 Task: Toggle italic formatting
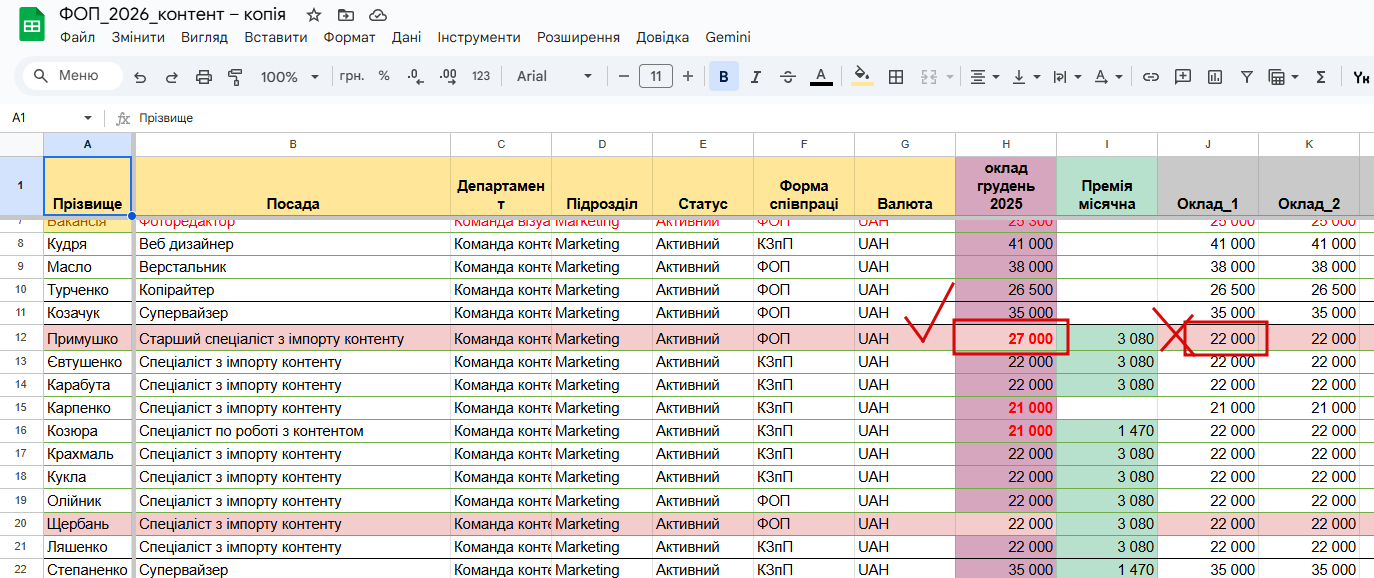pos(756,76)
